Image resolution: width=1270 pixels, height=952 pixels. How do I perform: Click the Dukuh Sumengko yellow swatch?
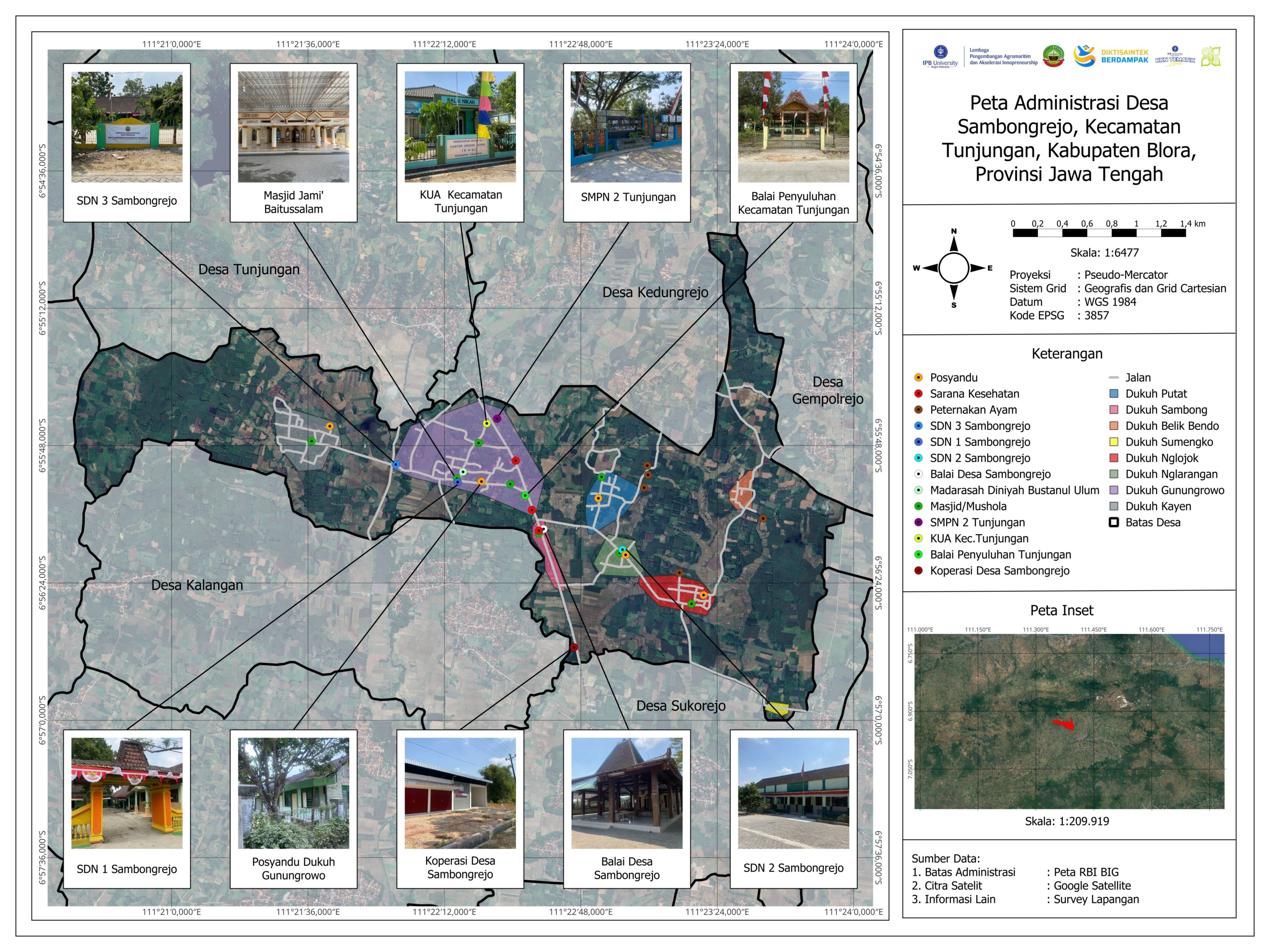pos(1114,442)
